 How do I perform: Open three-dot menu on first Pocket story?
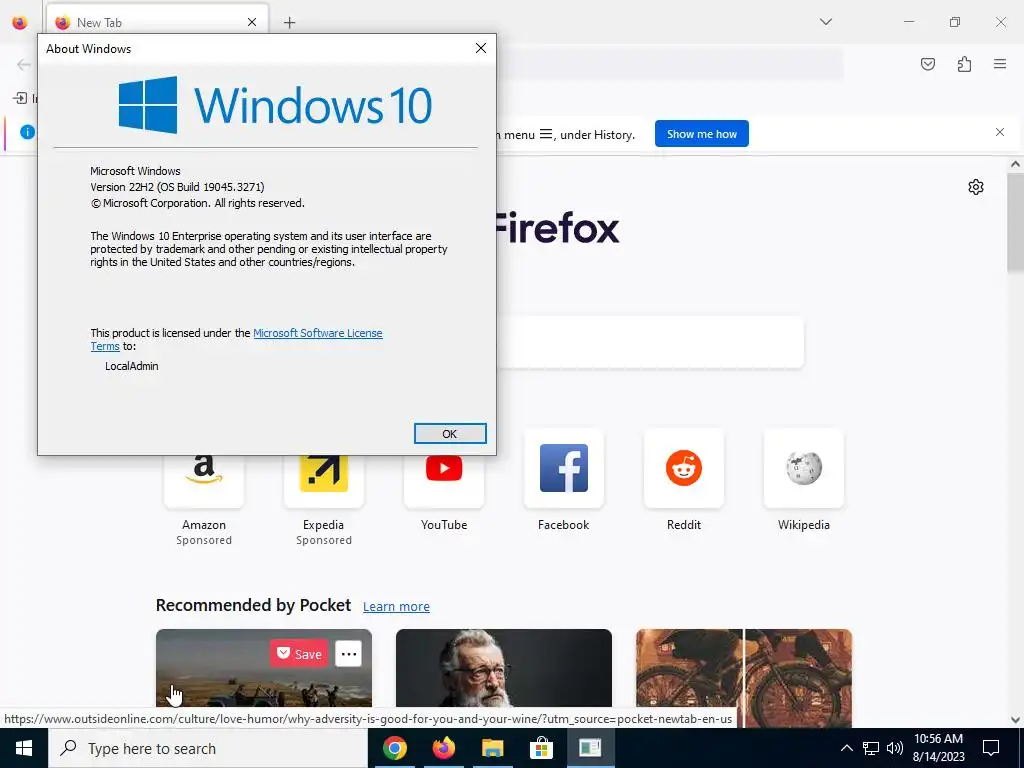pos(349,654)
